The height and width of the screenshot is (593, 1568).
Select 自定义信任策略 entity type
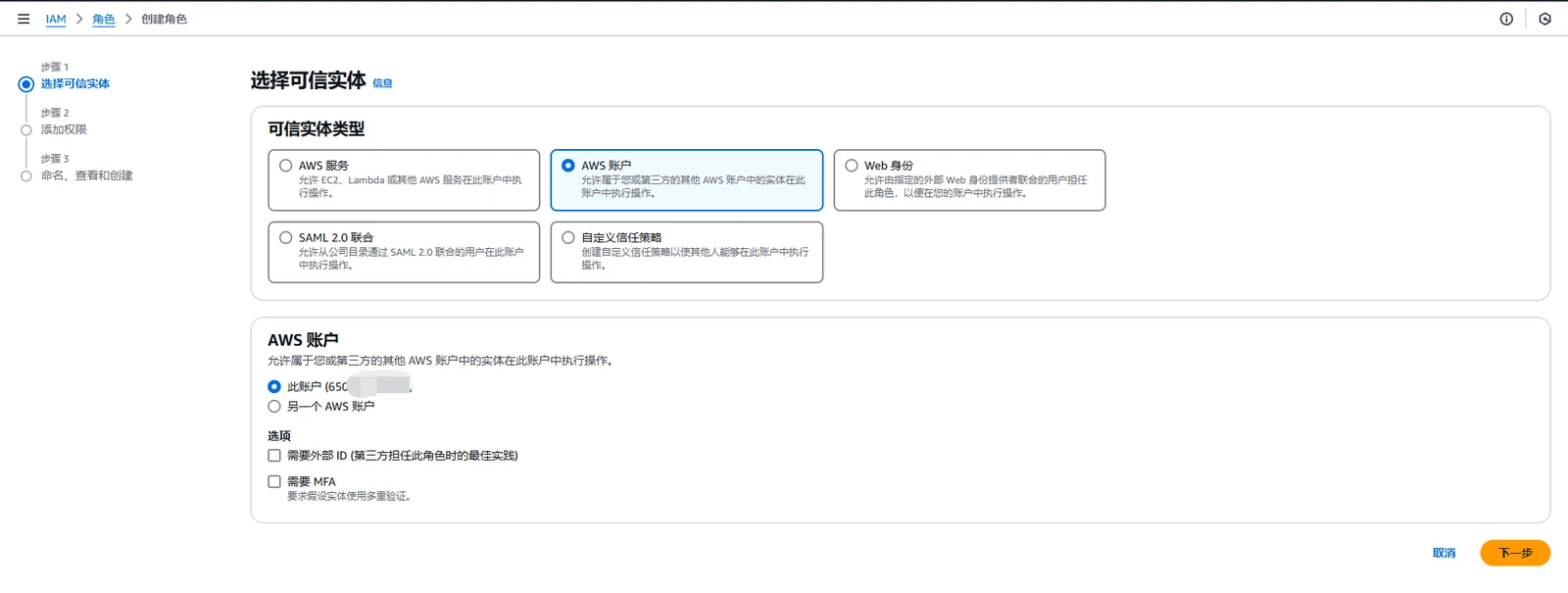click(686, 252)
